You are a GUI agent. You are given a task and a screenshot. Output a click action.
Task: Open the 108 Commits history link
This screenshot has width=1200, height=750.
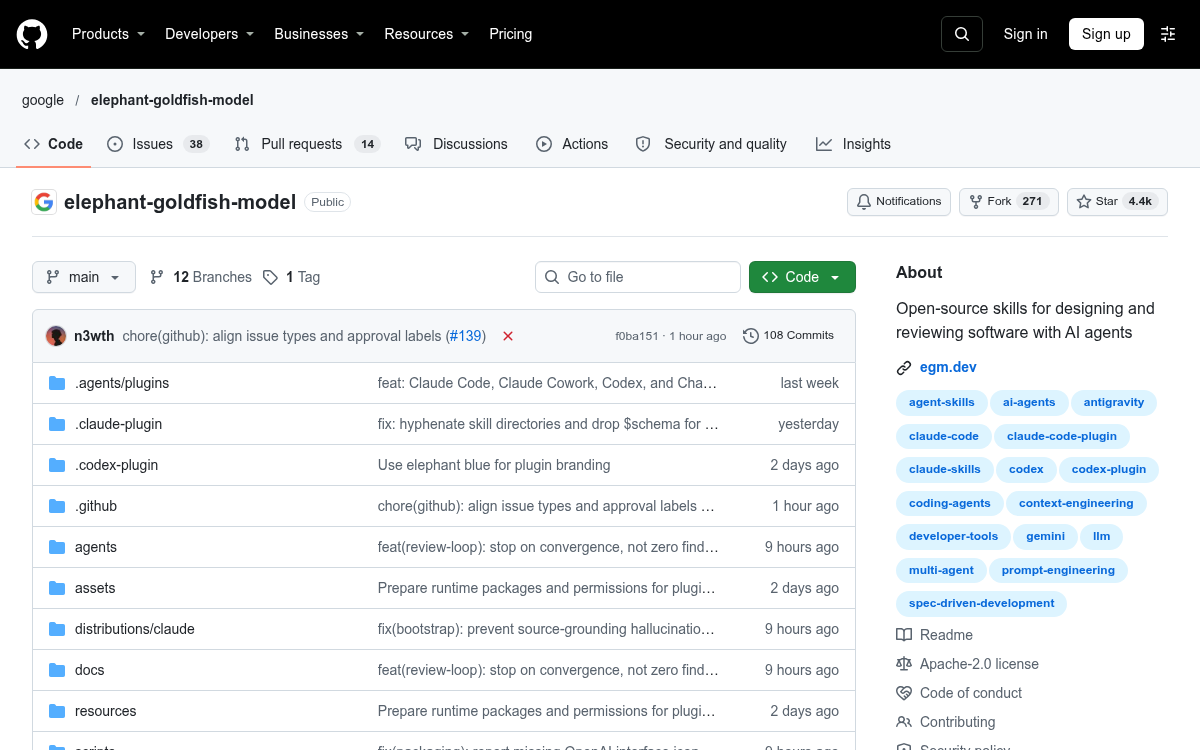[788, 336]
